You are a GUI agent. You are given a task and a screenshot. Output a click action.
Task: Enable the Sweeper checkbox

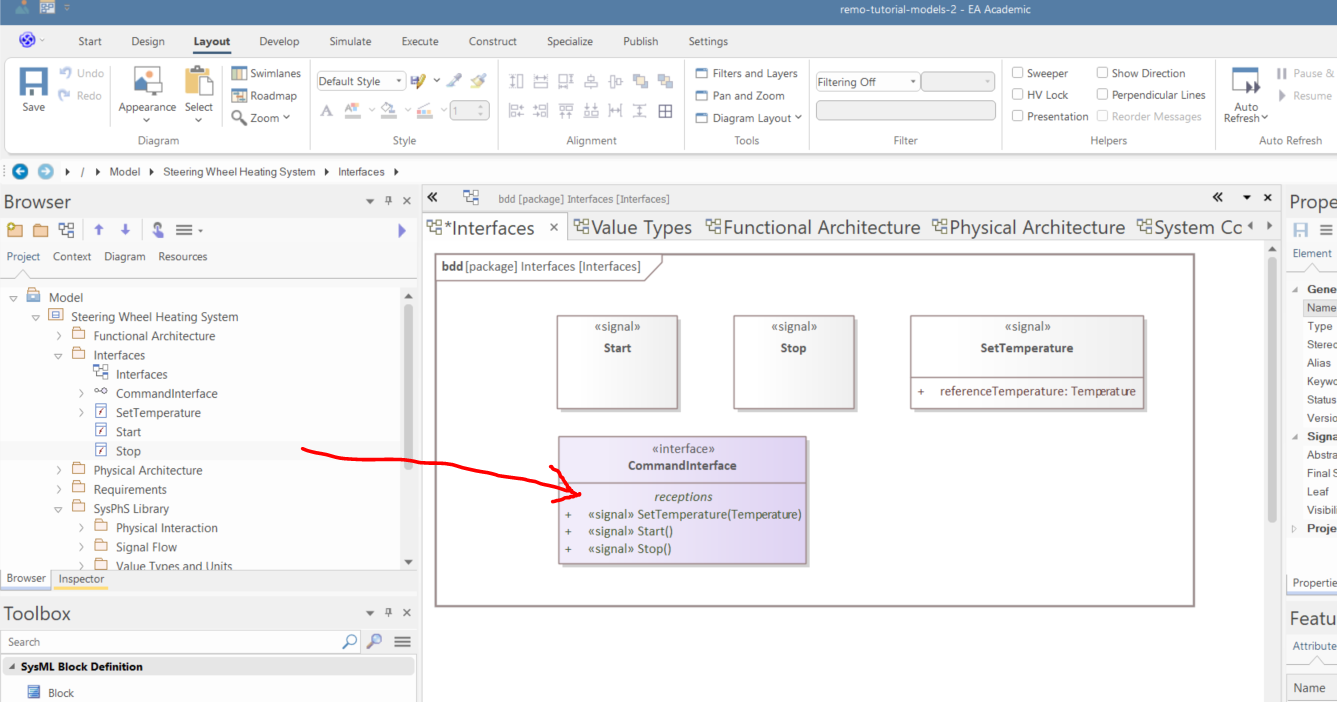click(1018, 73)
